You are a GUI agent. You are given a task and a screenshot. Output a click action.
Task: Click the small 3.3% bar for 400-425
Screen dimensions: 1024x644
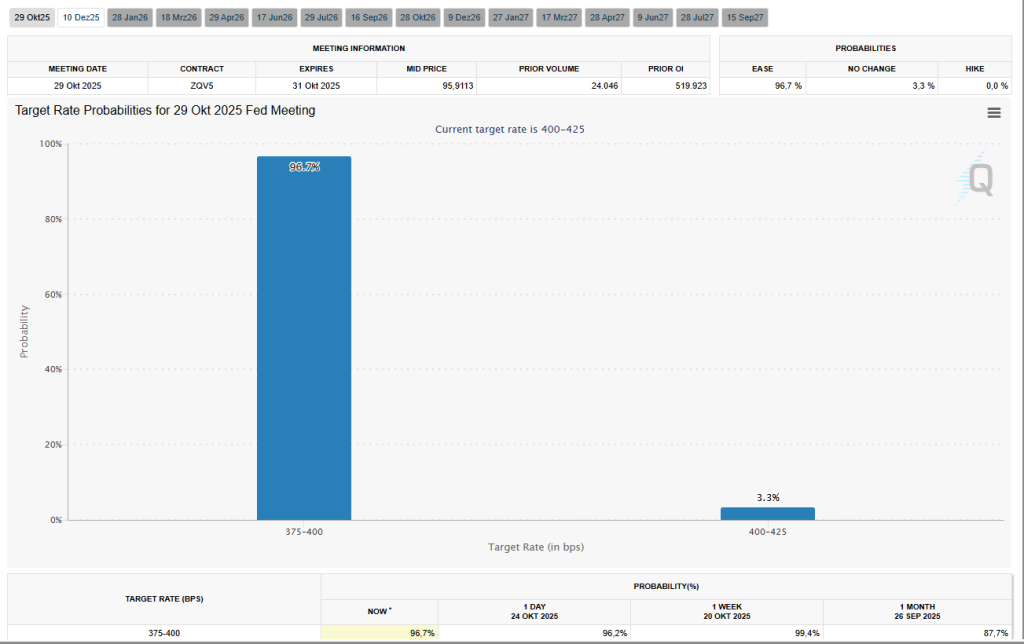767,513
